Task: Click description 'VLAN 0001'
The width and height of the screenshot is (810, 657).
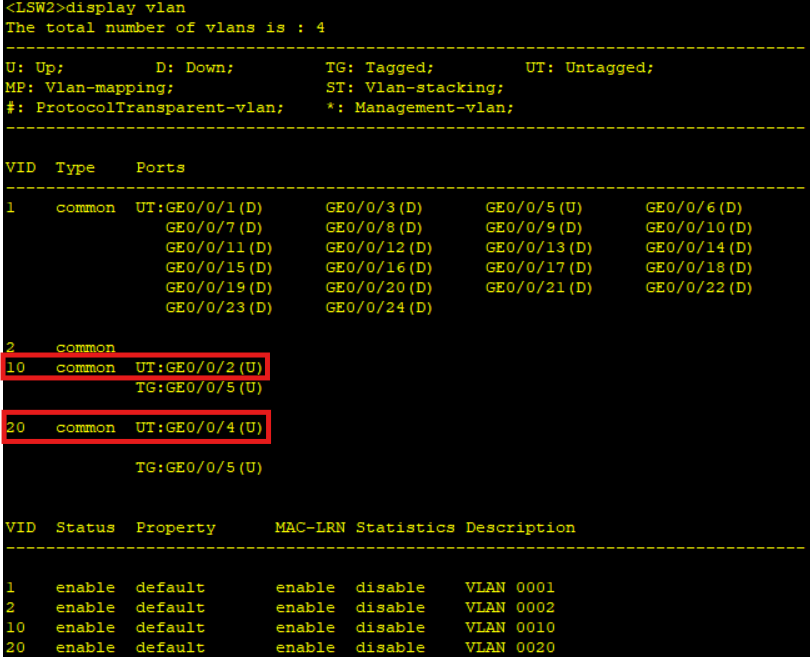Action: [510, 587]
